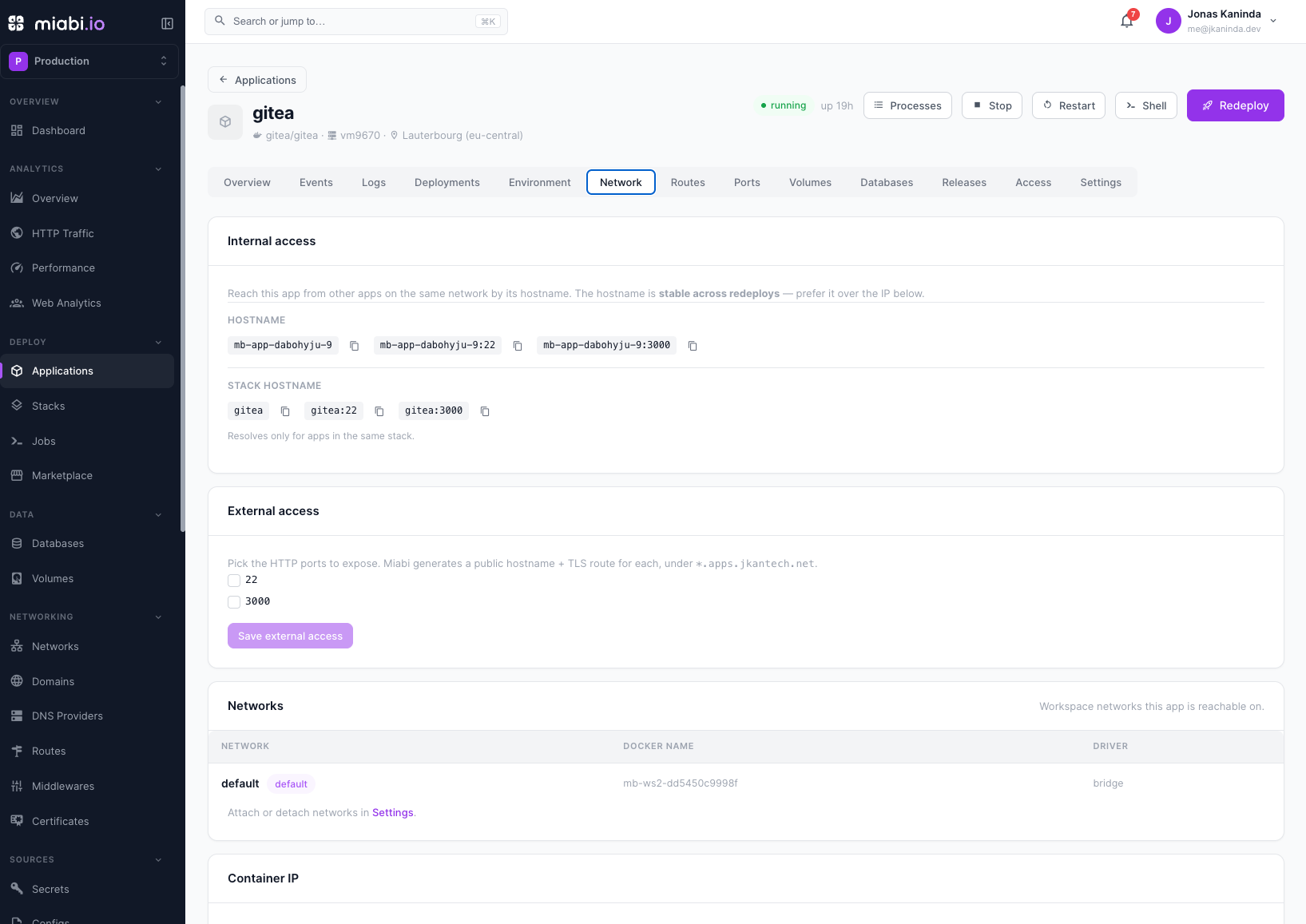Open DNS Providers
Viewport: 1306px width, 924px height.
[x=87, y=716]
